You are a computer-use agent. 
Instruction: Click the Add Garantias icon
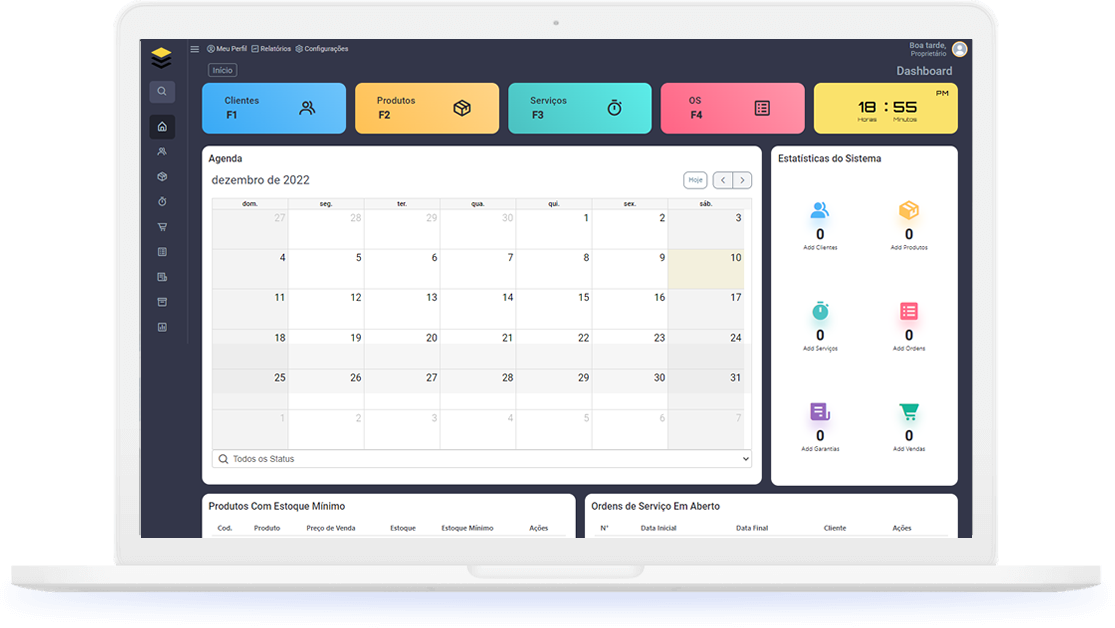[x=820, y=412]
